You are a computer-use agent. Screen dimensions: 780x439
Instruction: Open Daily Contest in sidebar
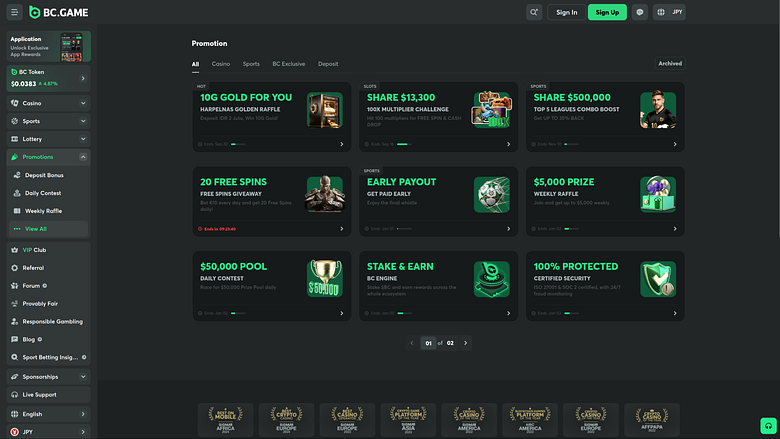[48, 193]
